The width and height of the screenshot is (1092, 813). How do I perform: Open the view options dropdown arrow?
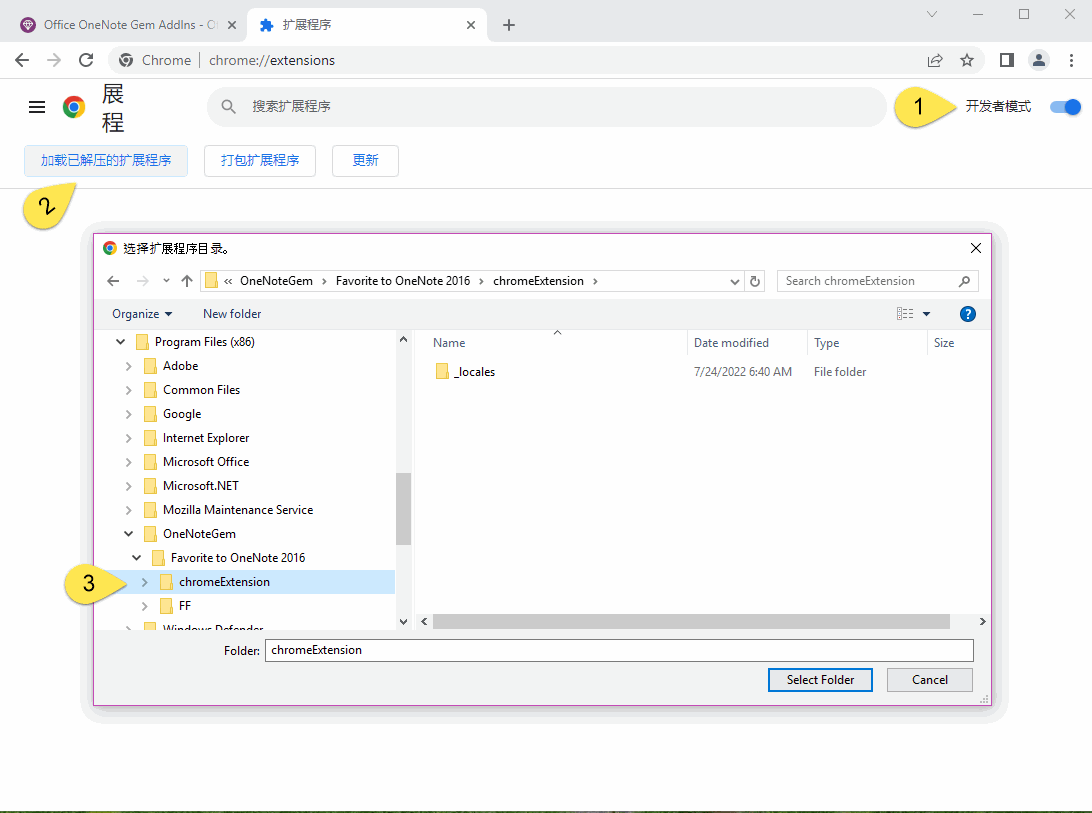[x=926, y=313]
